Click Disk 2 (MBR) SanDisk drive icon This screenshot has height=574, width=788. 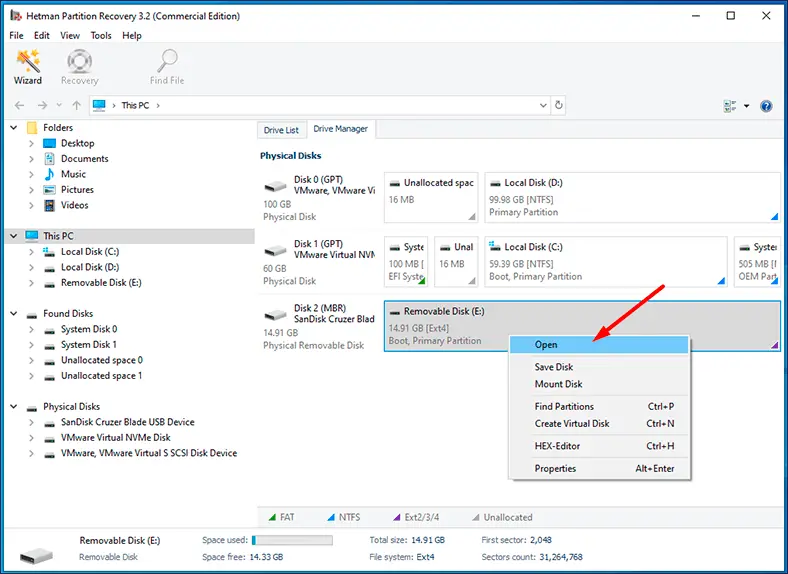pos(275,315)
